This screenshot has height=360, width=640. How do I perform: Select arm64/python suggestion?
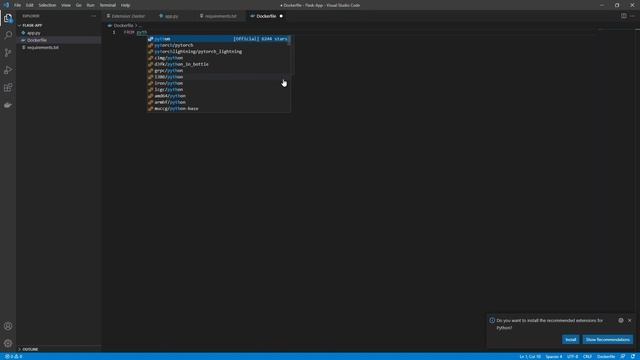point(218,102)
